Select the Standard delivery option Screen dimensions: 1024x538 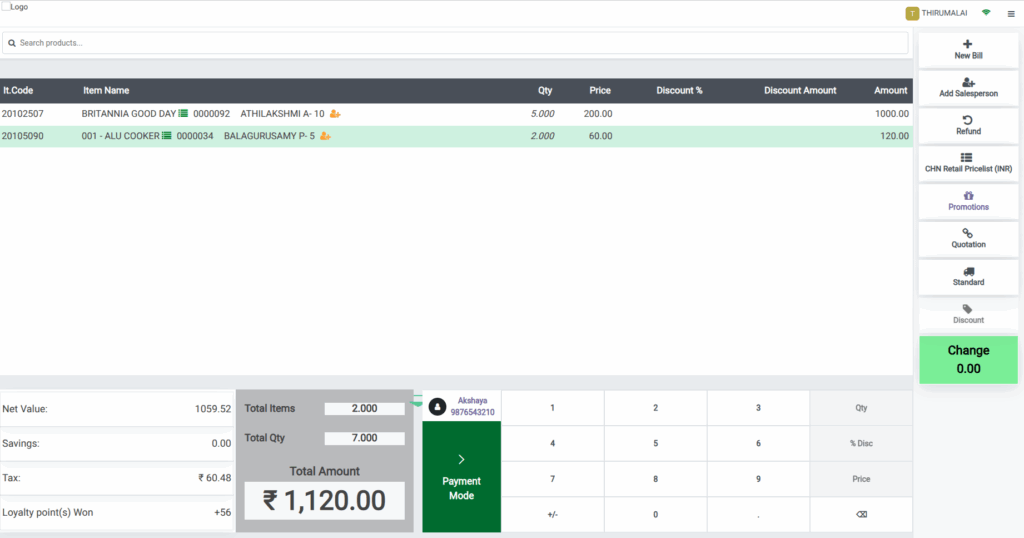click(x=968, y=276)
